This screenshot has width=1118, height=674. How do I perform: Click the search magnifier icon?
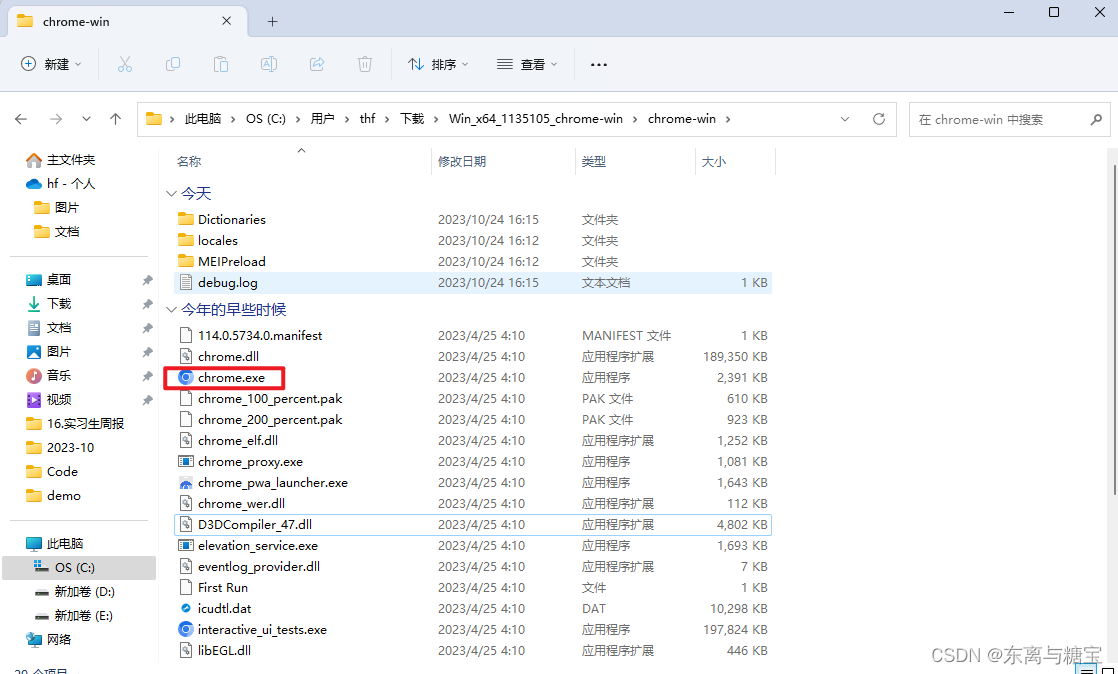pos(1097,119)
